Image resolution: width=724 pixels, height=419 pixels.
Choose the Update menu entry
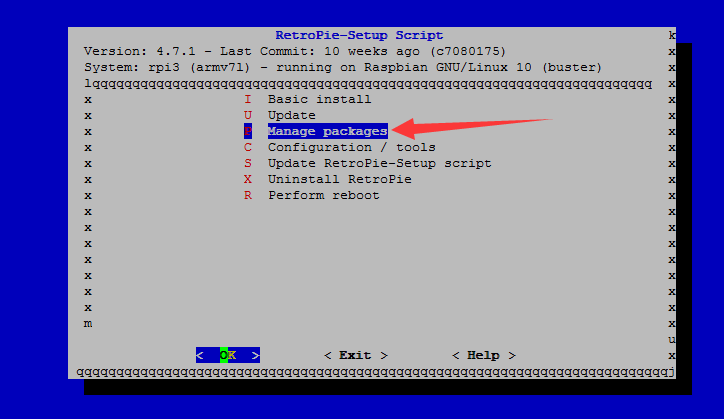[291, 115]
